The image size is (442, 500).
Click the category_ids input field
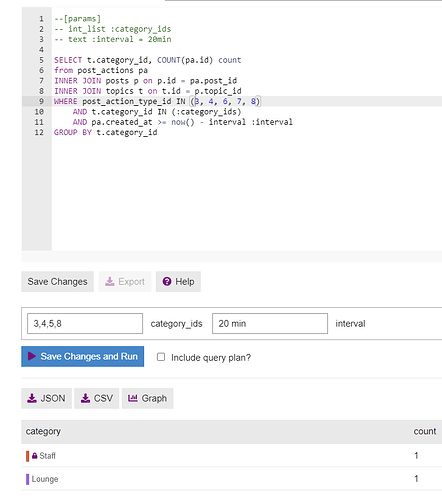click(x=85, y=323)
